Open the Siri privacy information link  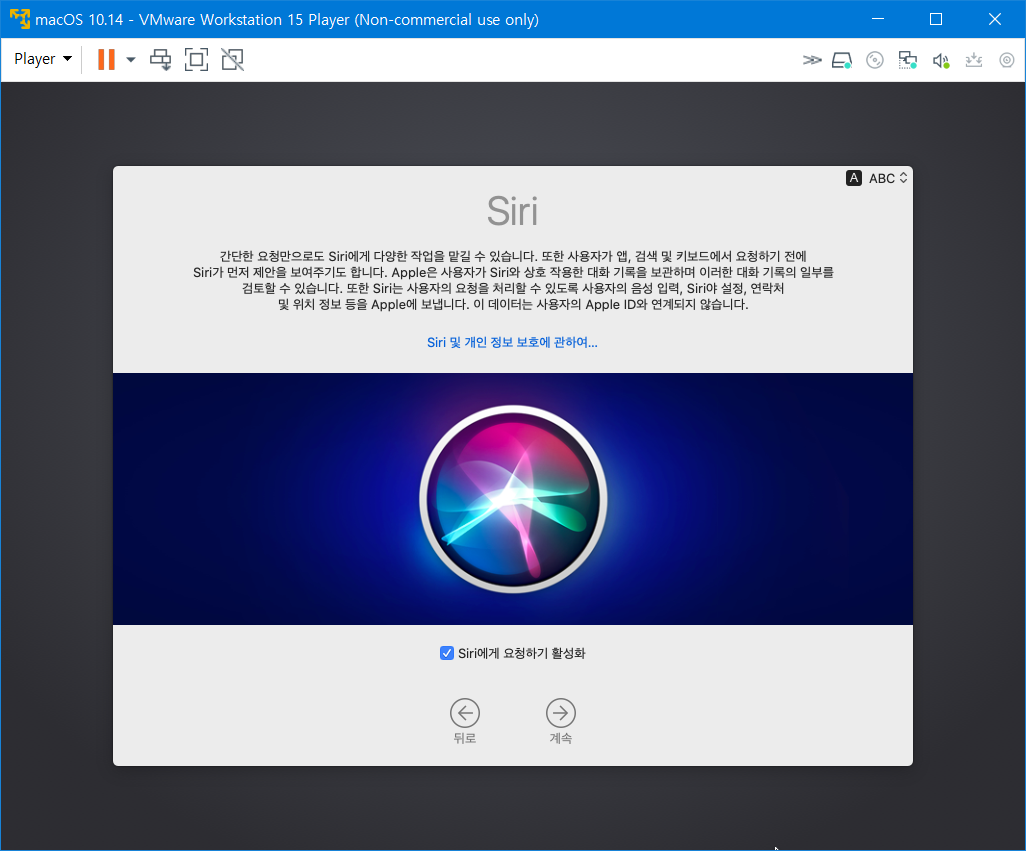512,342
